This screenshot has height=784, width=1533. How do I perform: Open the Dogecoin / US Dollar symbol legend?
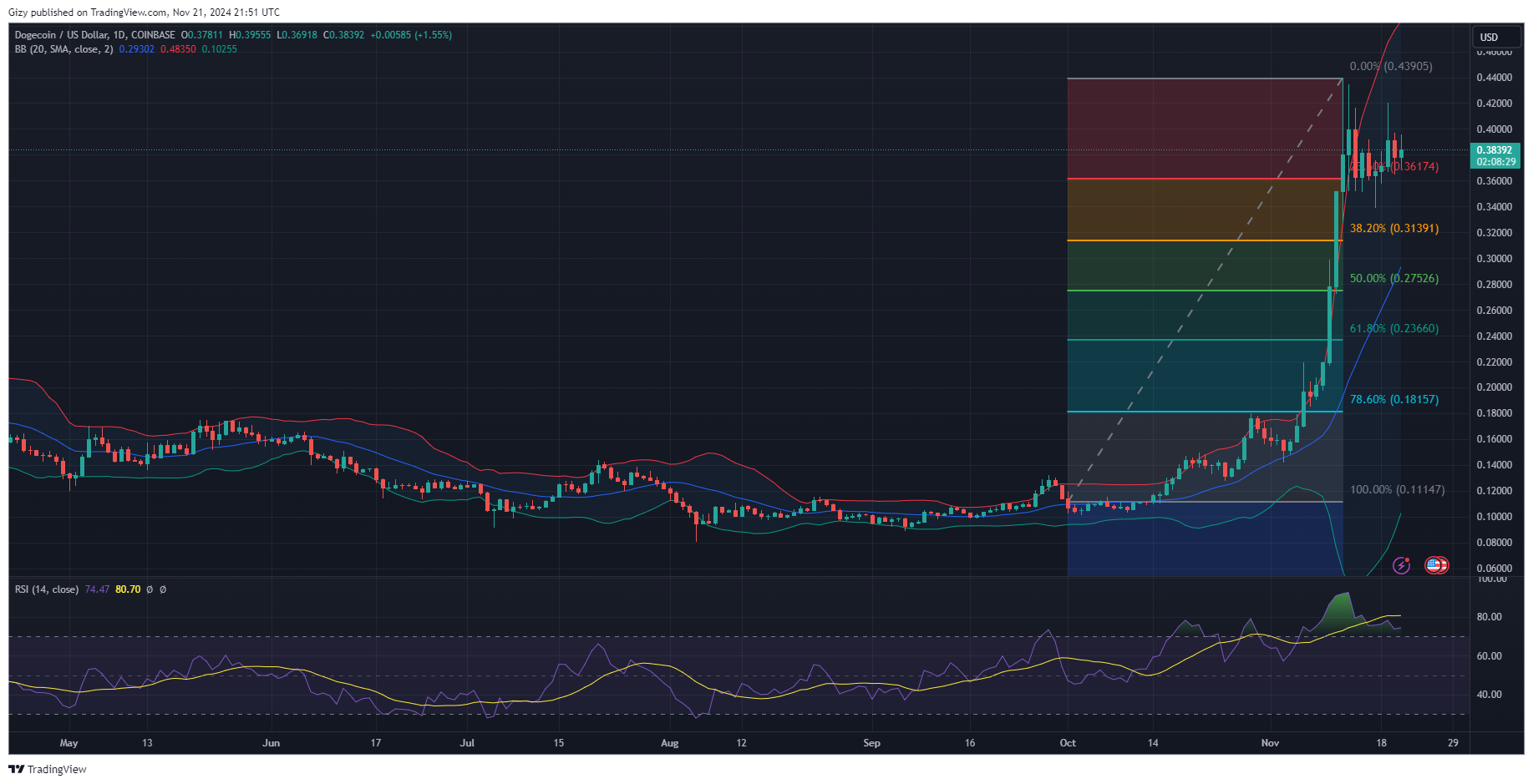(x=94, y=35)
